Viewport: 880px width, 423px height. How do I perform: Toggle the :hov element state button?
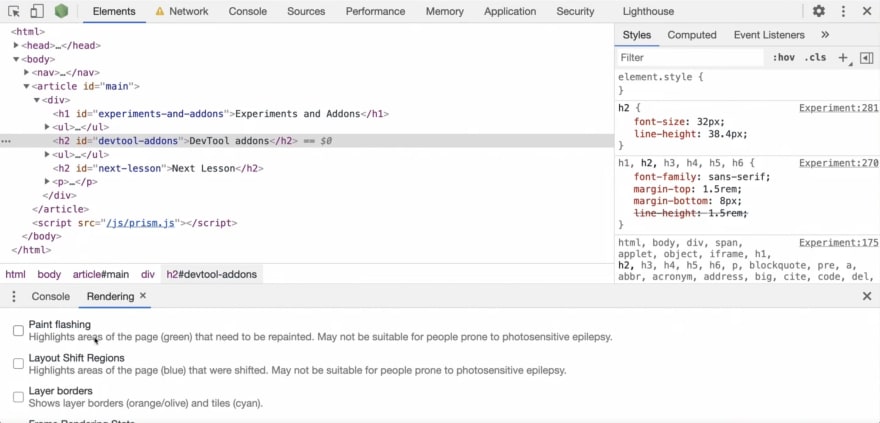click(783, 57)
